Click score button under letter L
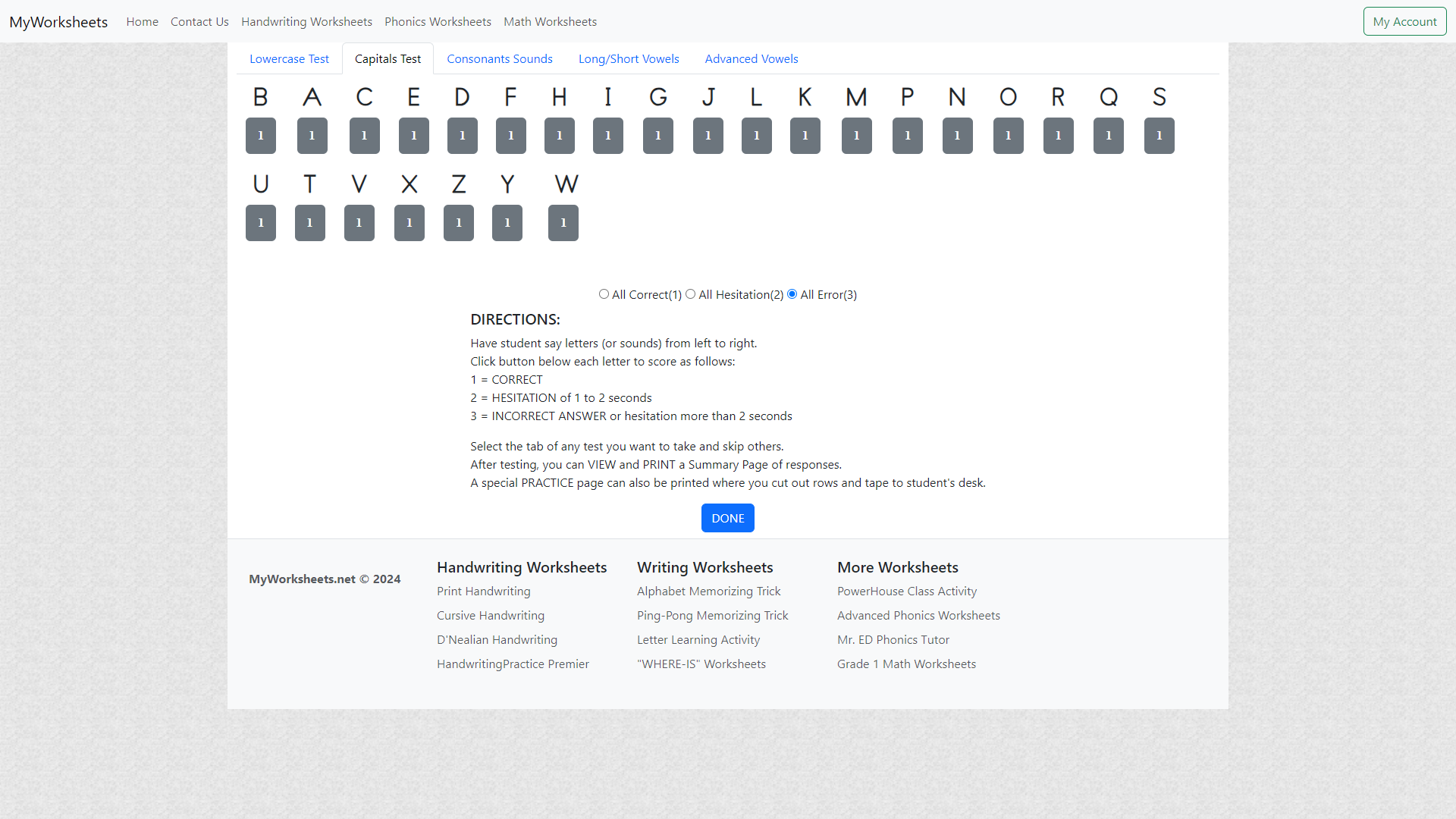 pos(757,136)
